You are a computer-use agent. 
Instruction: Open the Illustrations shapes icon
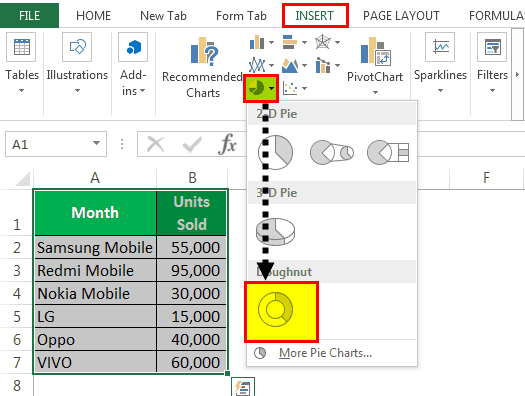click(77, 47)
